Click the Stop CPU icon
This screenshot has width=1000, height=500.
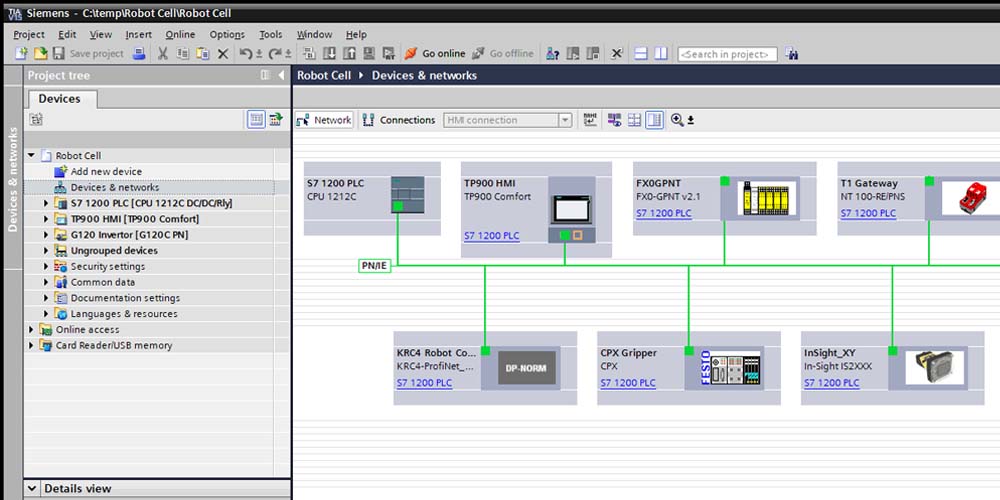pyautogui.click(x=593, y=54)
